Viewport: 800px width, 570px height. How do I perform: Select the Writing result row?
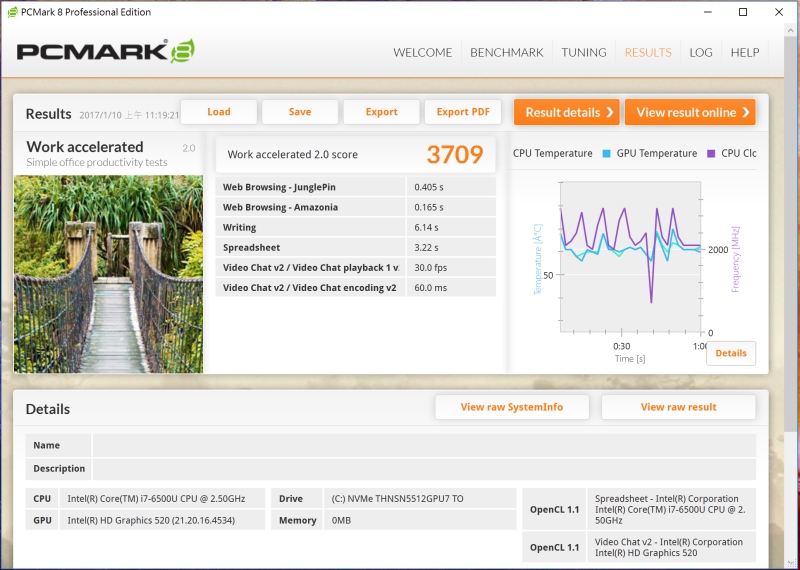click(x=356, y=227)
